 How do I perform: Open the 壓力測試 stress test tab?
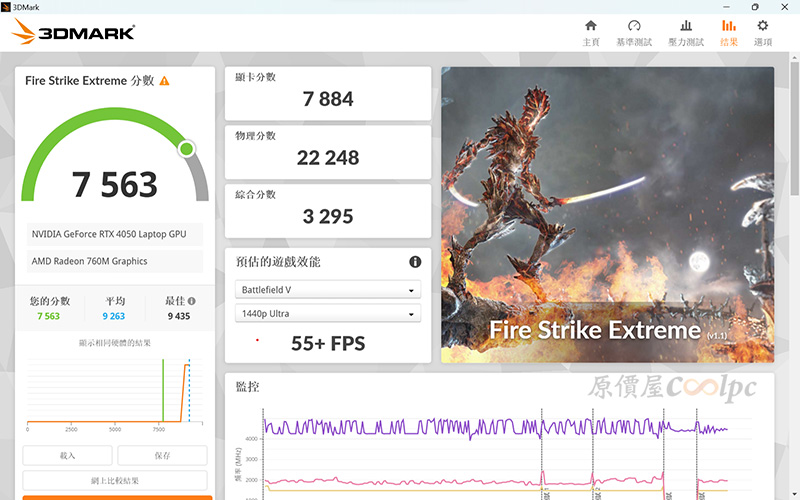pos(686,33)
